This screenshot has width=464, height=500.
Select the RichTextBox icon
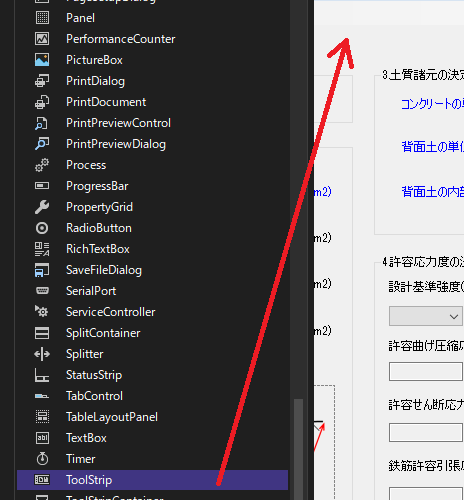(x=42, y=249)
